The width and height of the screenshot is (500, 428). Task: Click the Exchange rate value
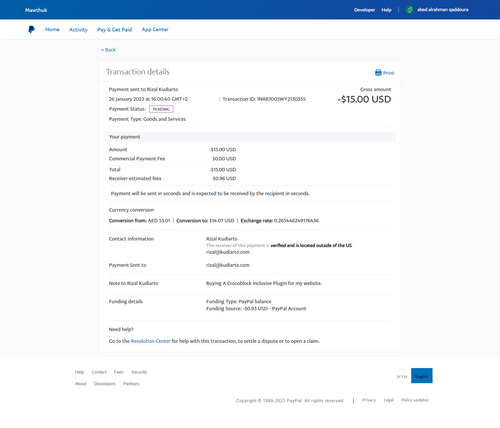pos(296,221)
